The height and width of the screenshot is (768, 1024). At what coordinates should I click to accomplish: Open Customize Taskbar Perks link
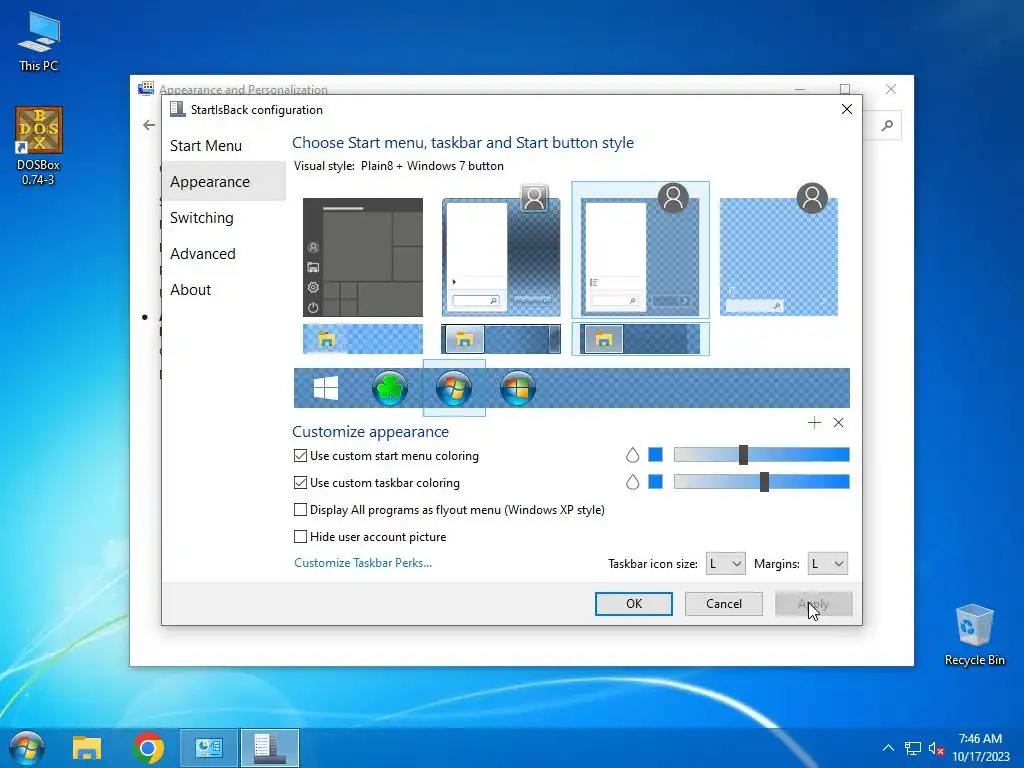[x=363, y=563]
